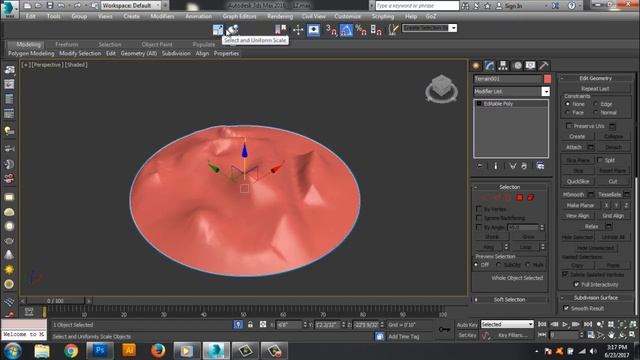Image resolution: width=640 pixels, height=360 pixels.
Task: Collapse the Subdivision Surface rollout
Action: [596, 298]
